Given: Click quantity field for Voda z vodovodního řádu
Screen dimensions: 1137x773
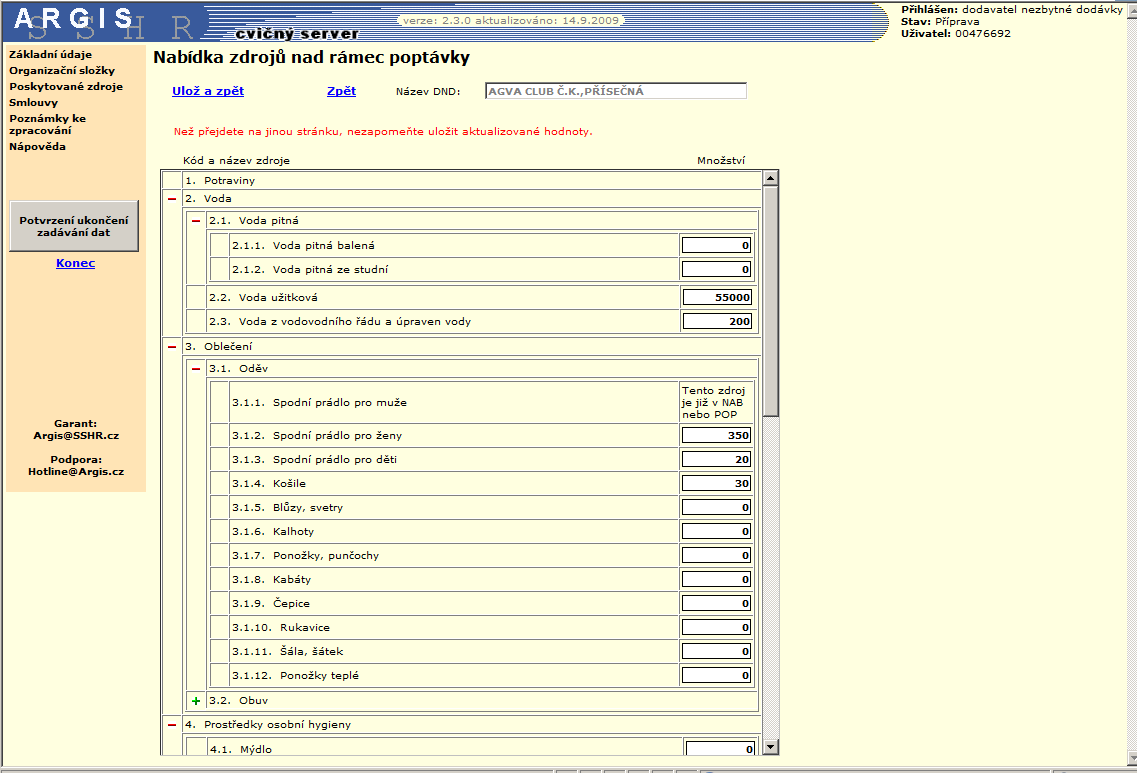Looking at the screenshot, I should tap(718, 321).
